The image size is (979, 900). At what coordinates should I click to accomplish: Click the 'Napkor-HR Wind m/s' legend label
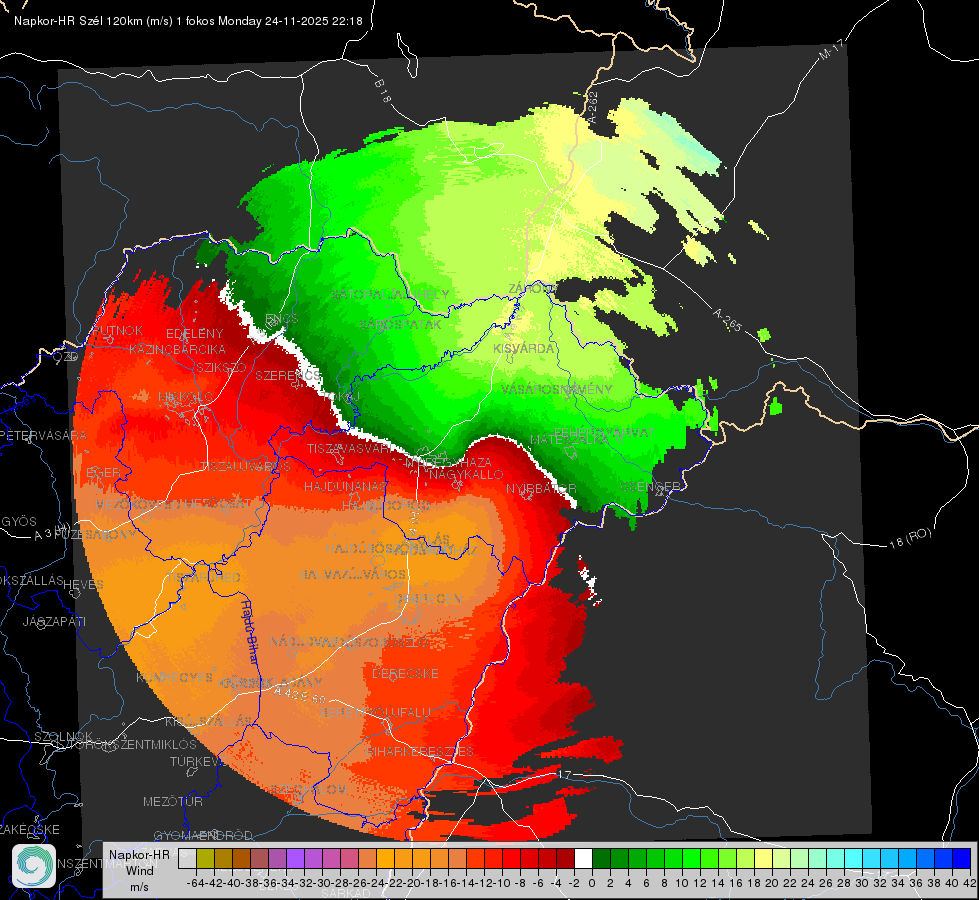[x=139, y=870]
